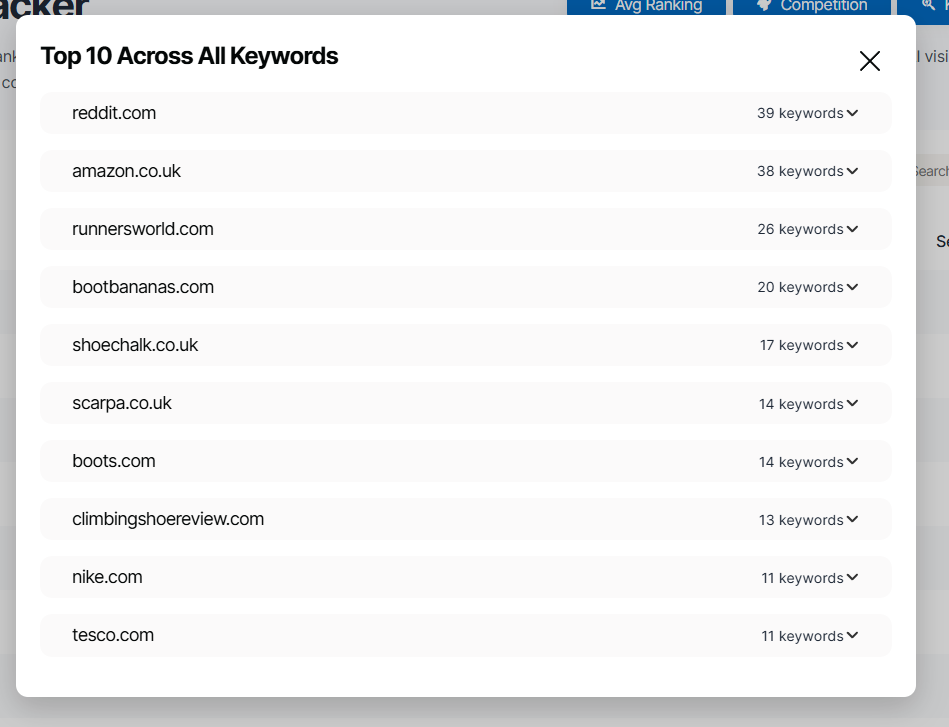Close the Top 10 Across All Keywords dialog
The image size is (949, 727).
click(x=870, y=61)
